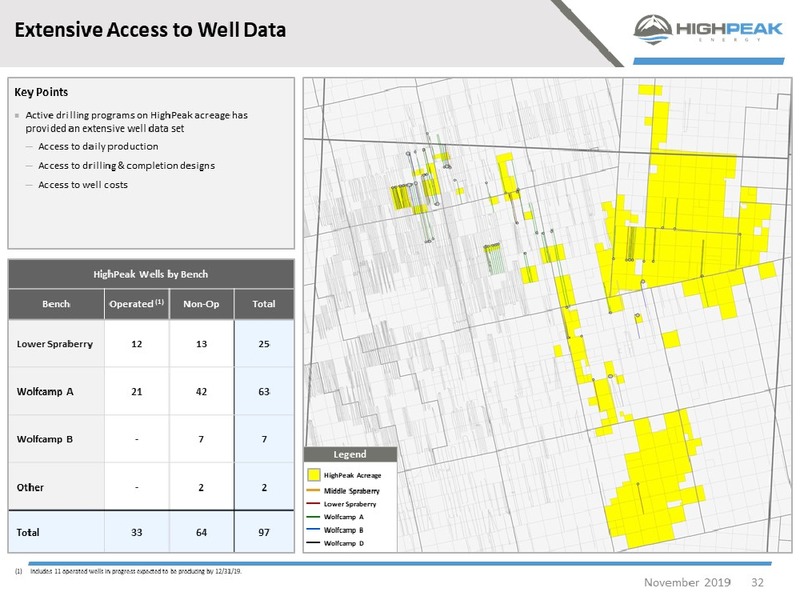Click Total row Non-Op value 64
800x600 pixels.
(x=202, y=533)
